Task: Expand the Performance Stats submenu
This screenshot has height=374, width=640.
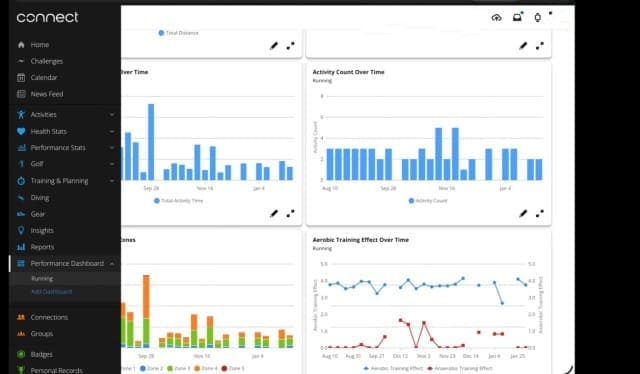Action: (x=112, y=148)
